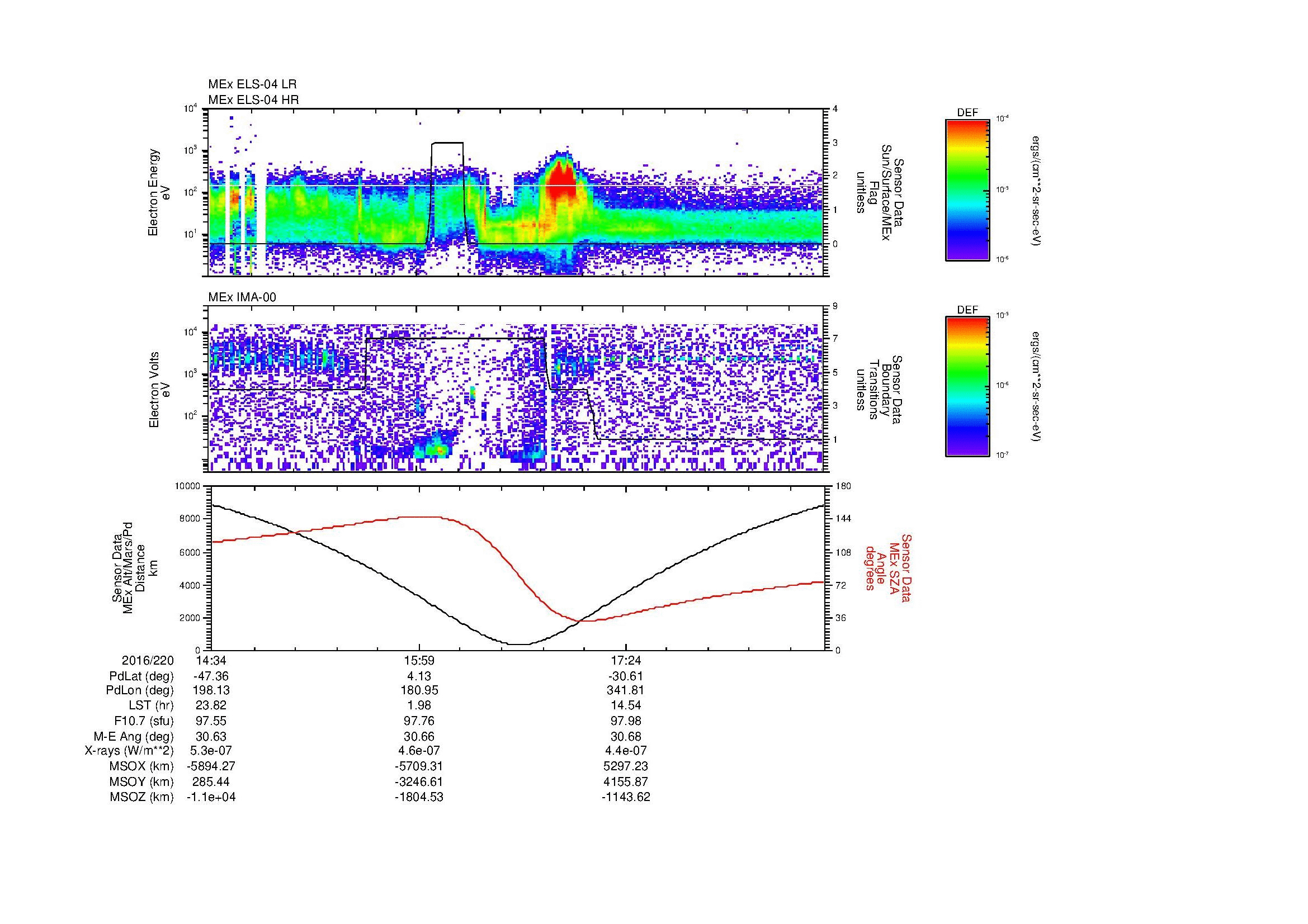
Task: Select the date label '2016/220'
Action: [x=148, y=660]
